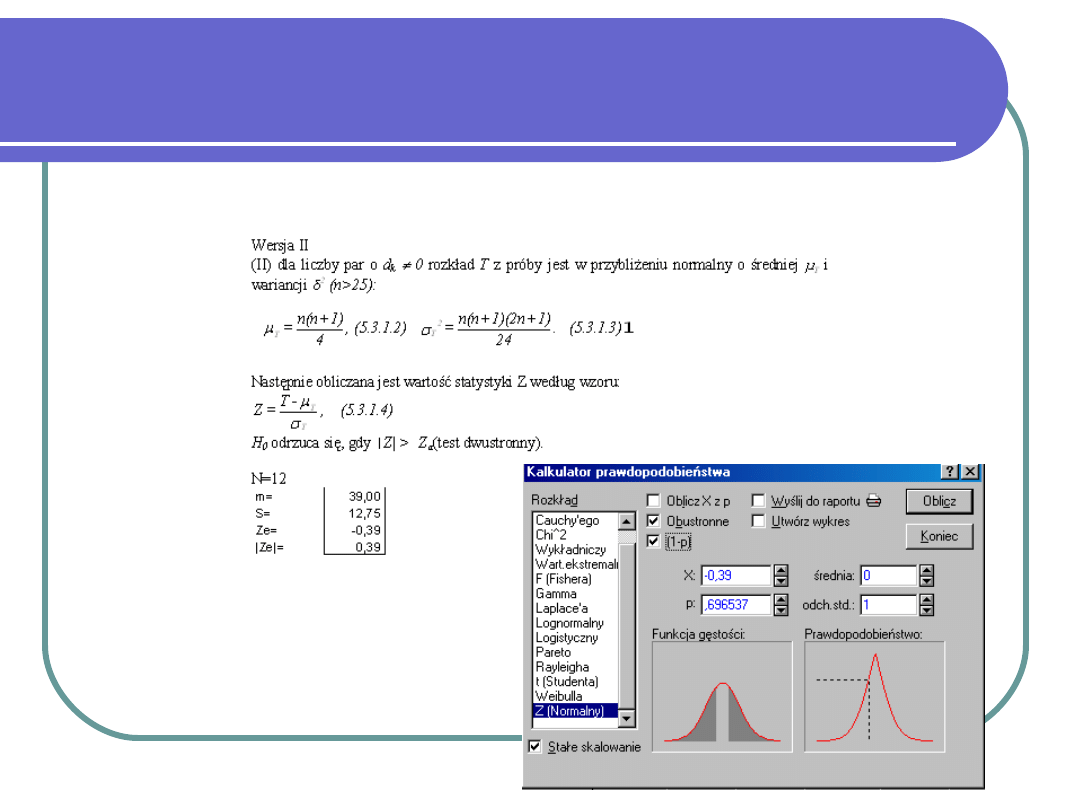Image resolution: width=1080 pixels, height=810 pixels.
Task: Decrease p value with the down spinner
Action: point(780,610)
